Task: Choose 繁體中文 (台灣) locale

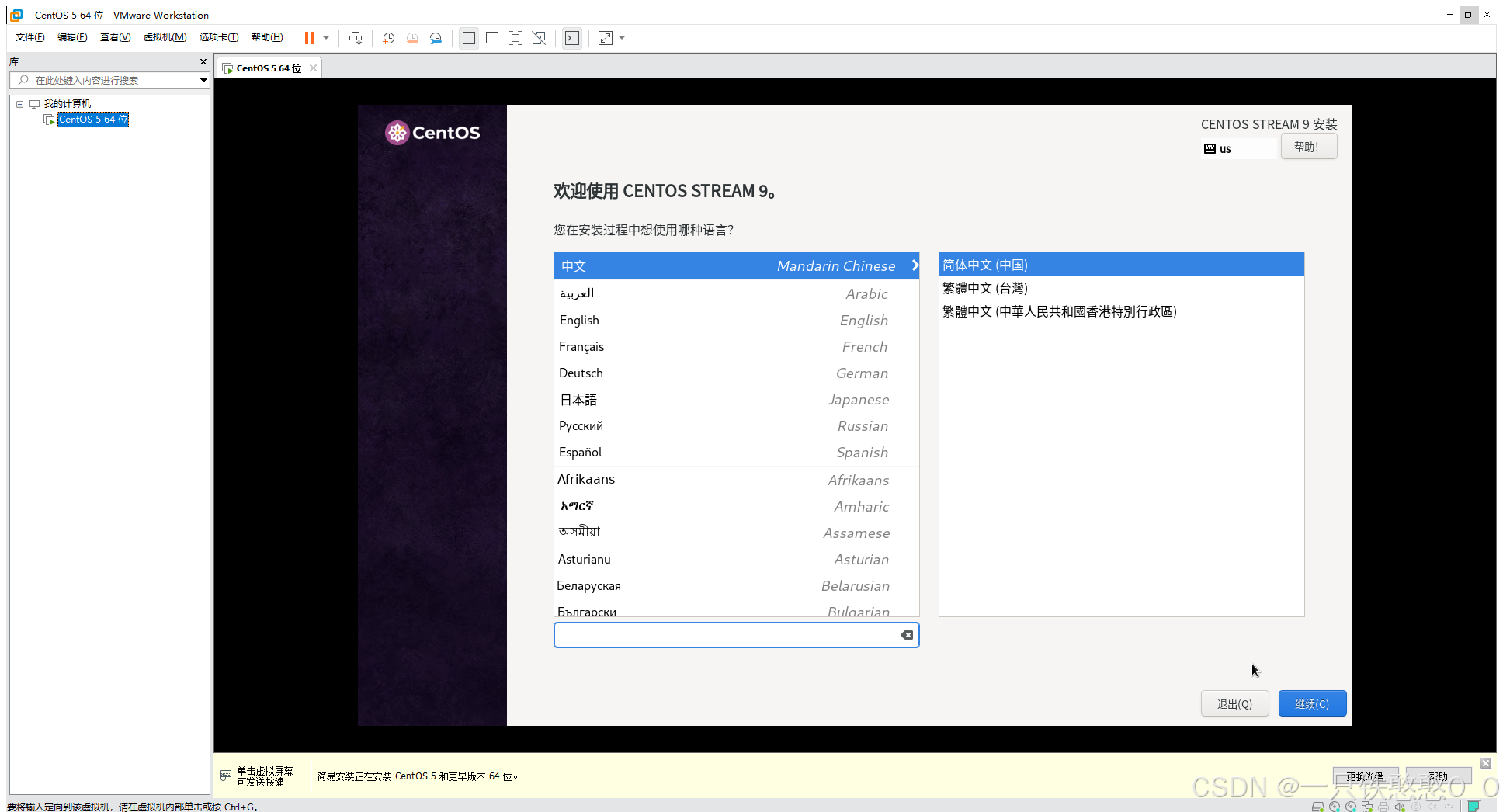Action: (1121, 288)
